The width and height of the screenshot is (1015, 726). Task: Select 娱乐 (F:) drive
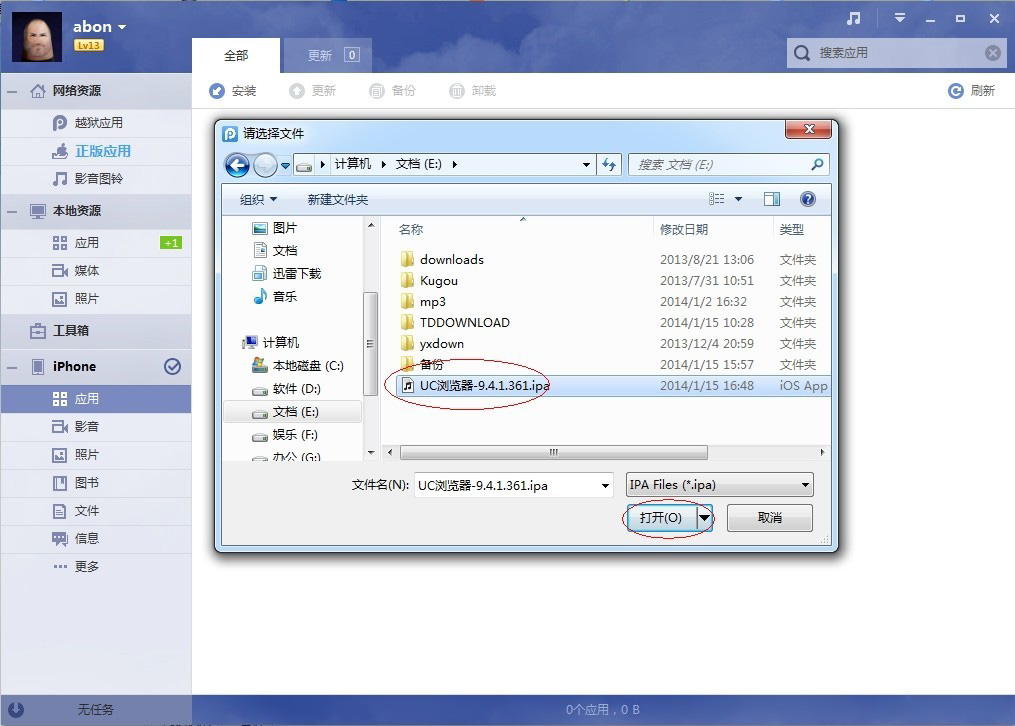(x=285, y=435)
